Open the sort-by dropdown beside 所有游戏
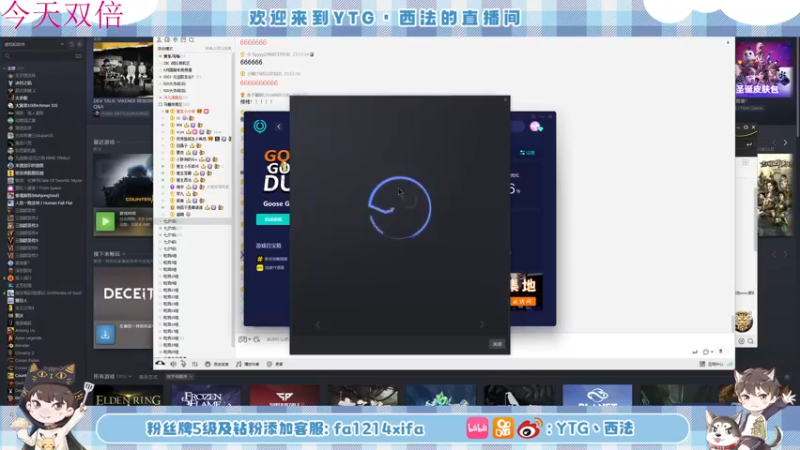The height and width of the screenshot is (450, 800). [x=179, y=377]
